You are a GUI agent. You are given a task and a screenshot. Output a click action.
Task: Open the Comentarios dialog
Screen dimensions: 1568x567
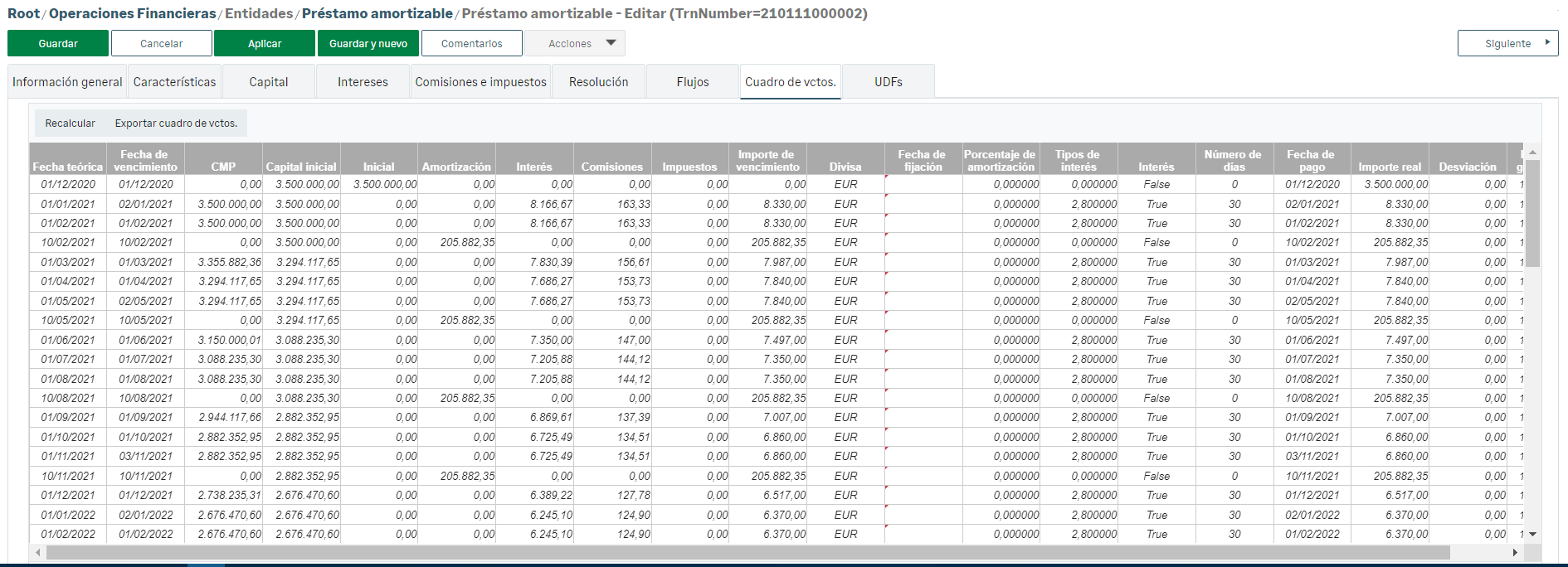pos(471,43)
